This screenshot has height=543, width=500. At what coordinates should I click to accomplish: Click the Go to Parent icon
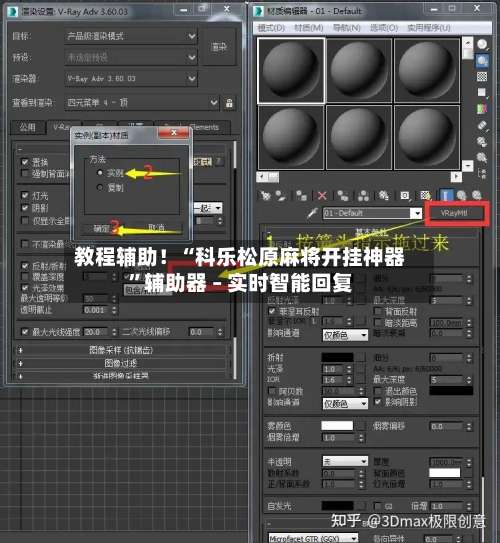[461, 195]
